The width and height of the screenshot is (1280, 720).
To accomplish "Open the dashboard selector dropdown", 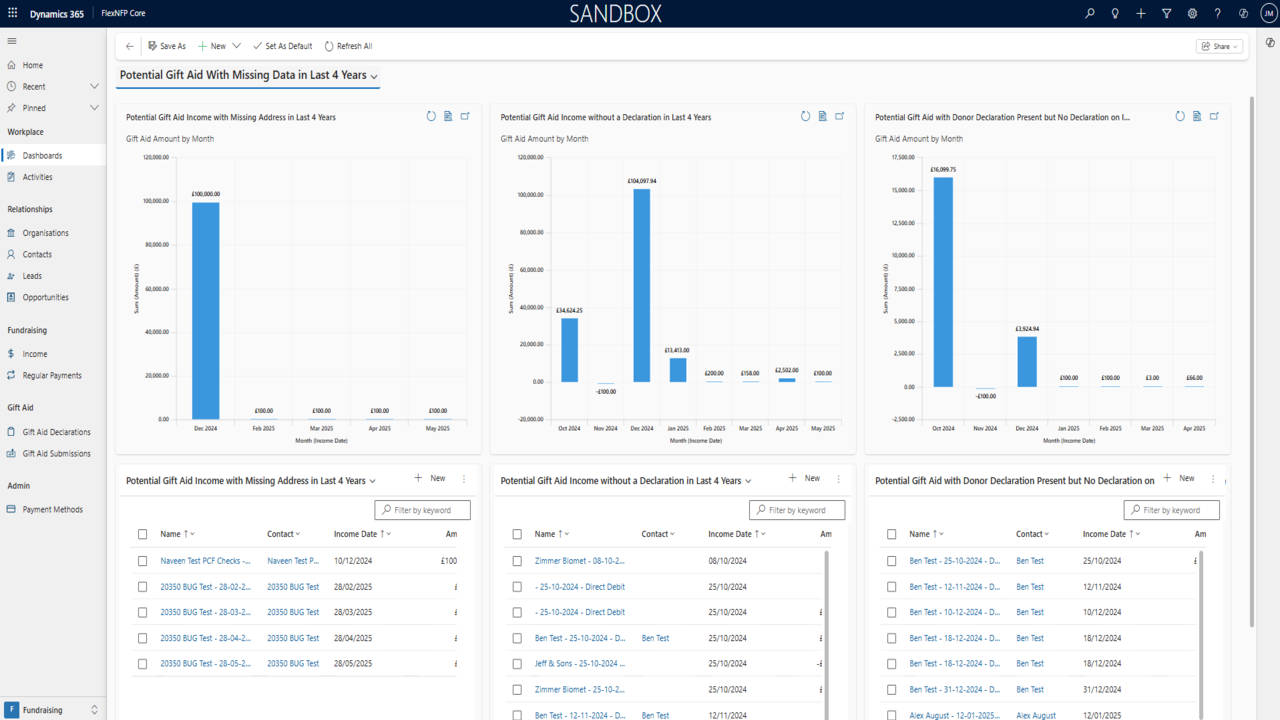I will (374, 76).
